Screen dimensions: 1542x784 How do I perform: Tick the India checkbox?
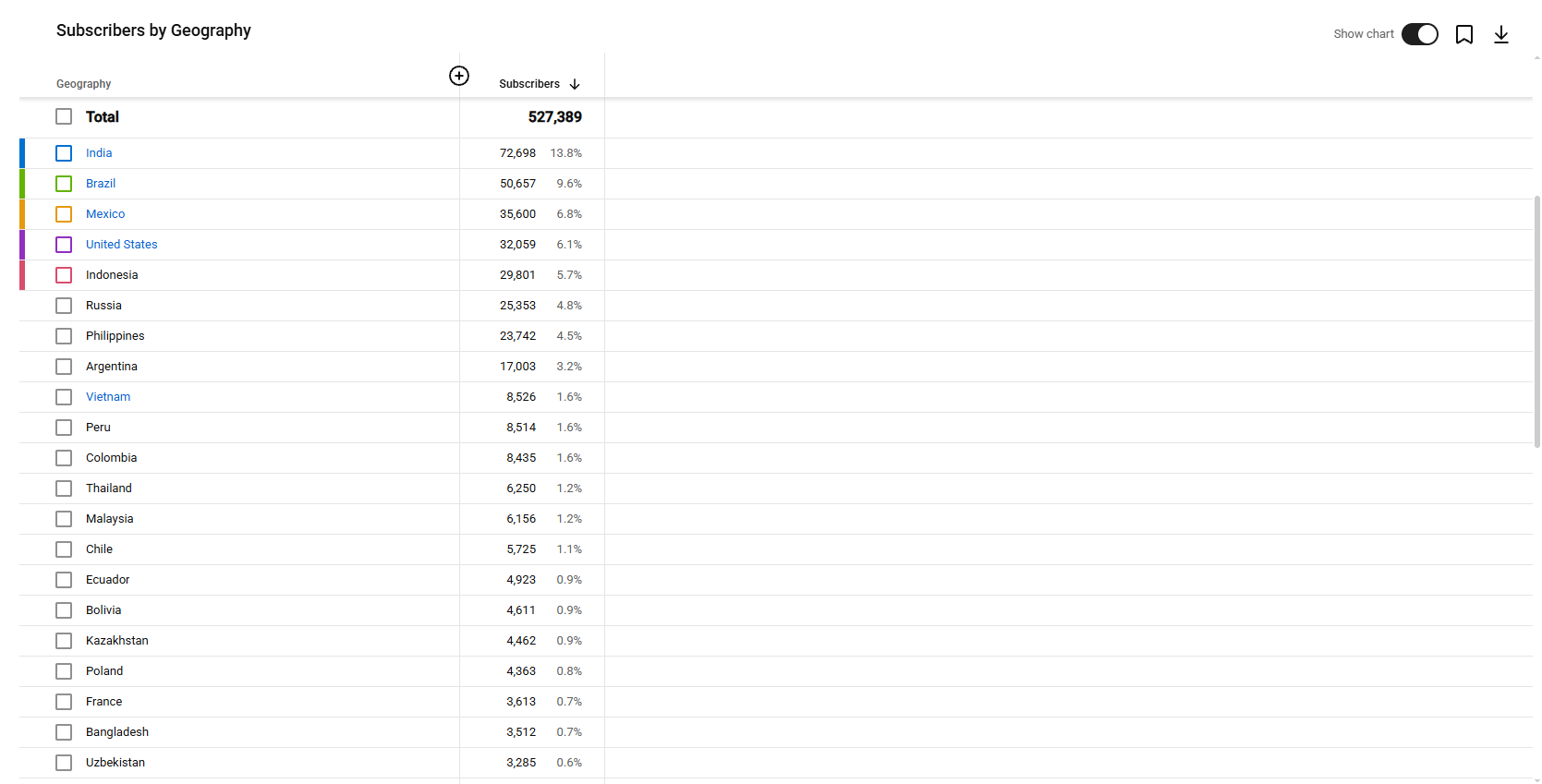(64, 153)
